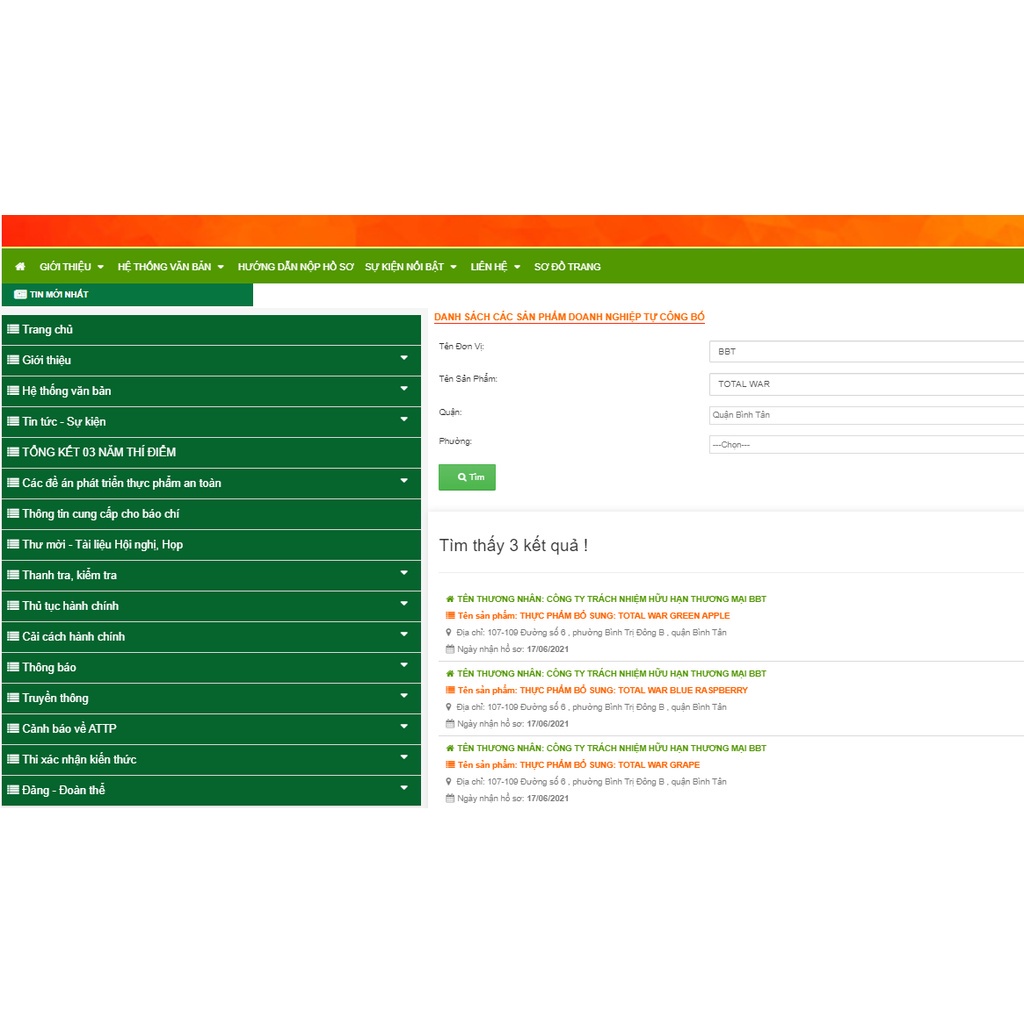Open SỰ KIỆN NỔI BẬT menu
1024x1024 pixels.
coord(410,267)
